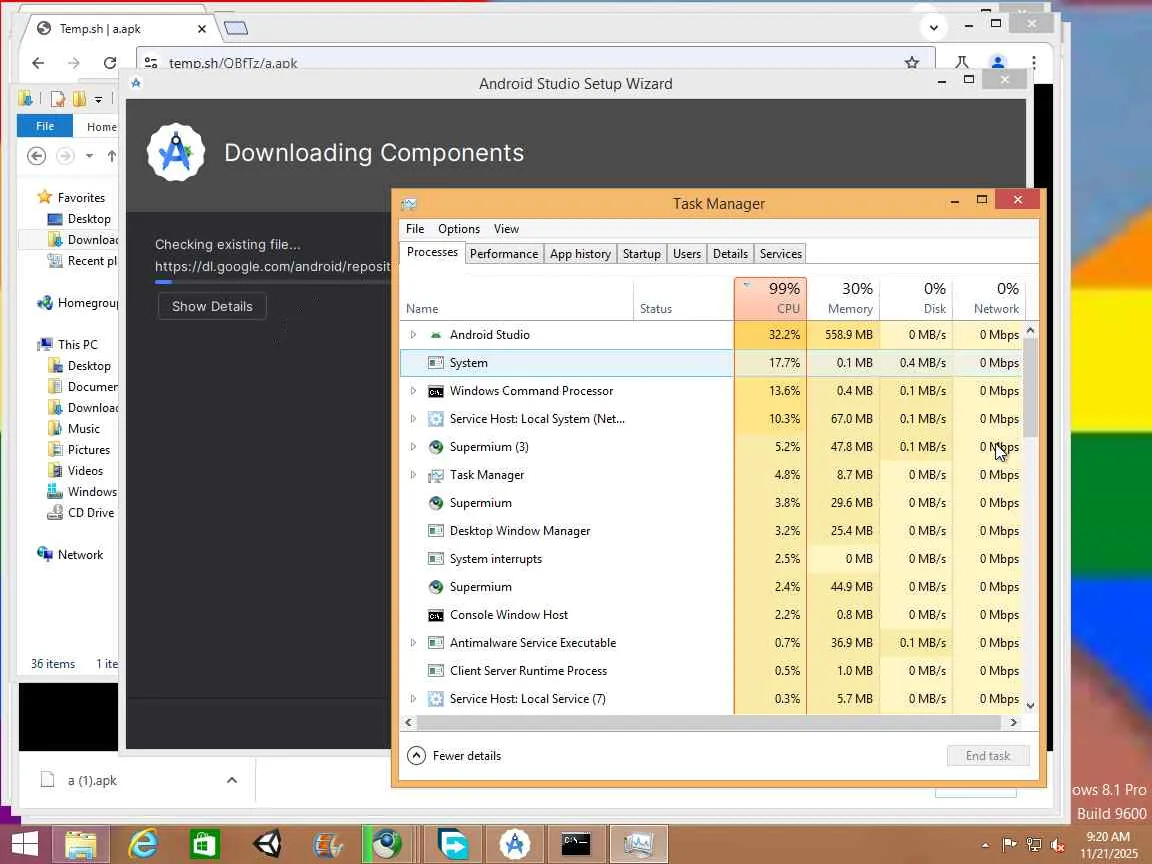
Task: Sort processes by Network column
Action: (x=989, y=298)
